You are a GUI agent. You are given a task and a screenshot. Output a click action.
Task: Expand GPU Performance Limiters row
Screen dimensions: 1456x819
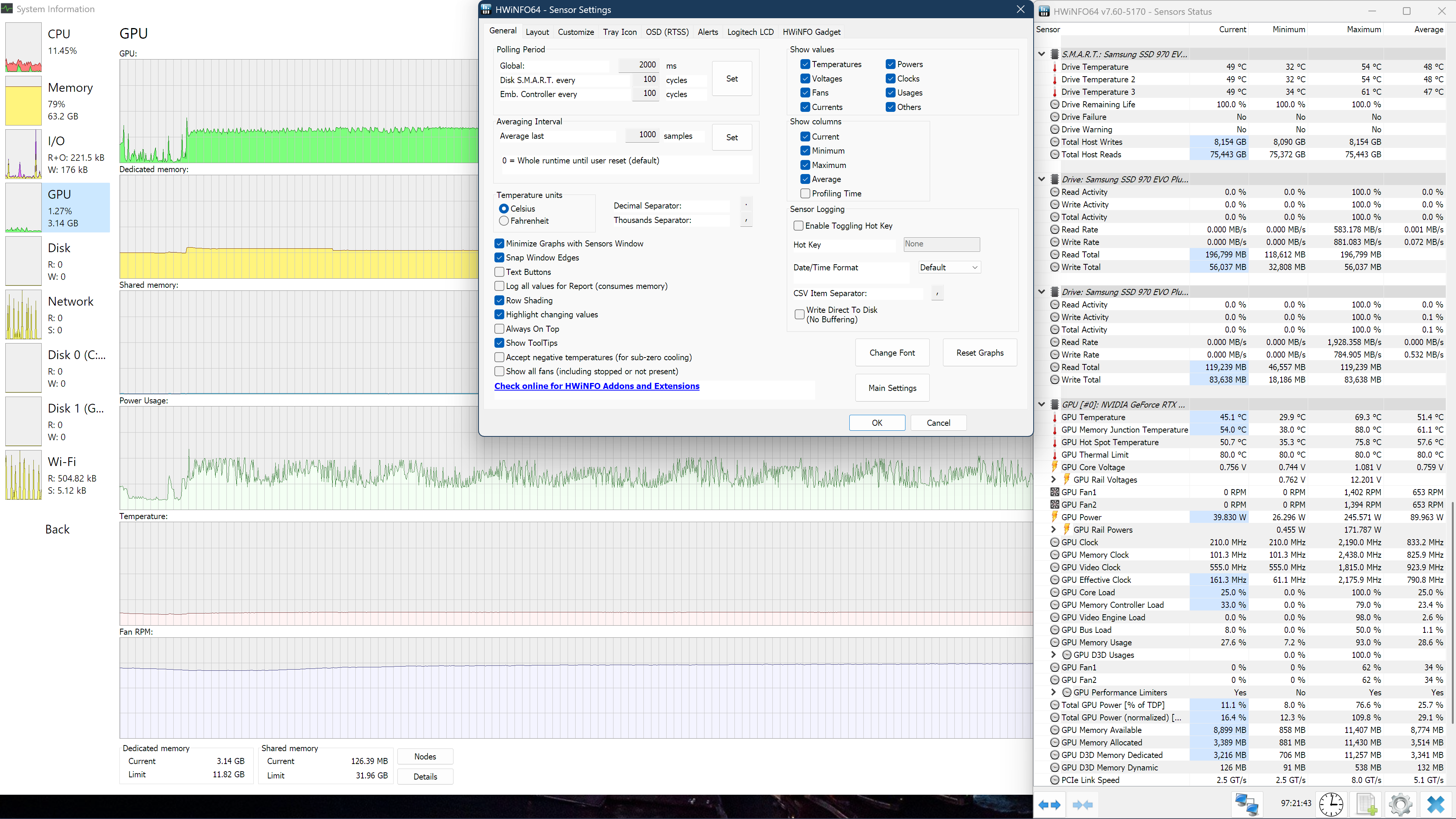[x=1054, y=692]
